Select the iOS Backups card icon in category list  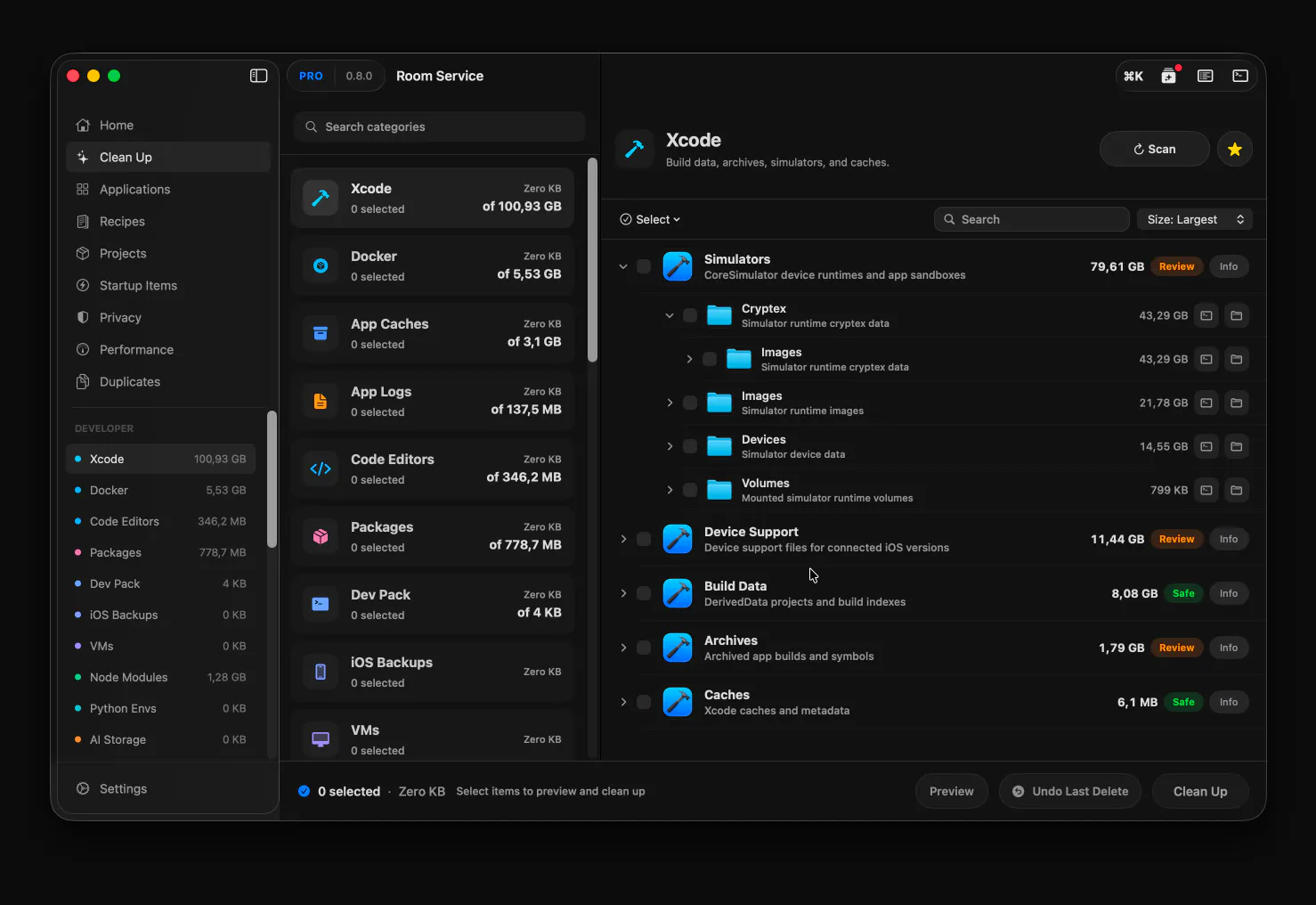pyautogui.click(x=321, y=672)
